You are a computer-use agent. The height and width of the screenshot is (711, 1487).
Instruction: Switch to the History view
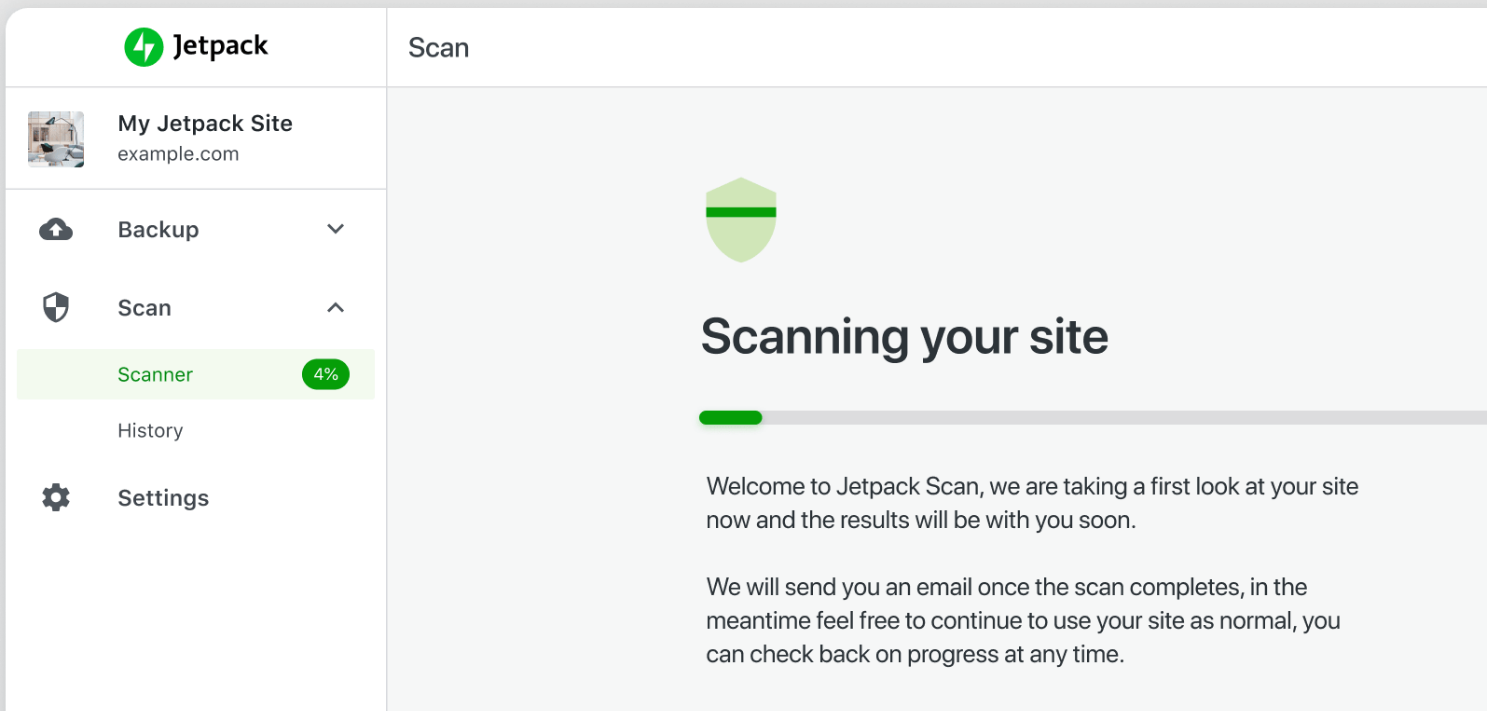150,430
